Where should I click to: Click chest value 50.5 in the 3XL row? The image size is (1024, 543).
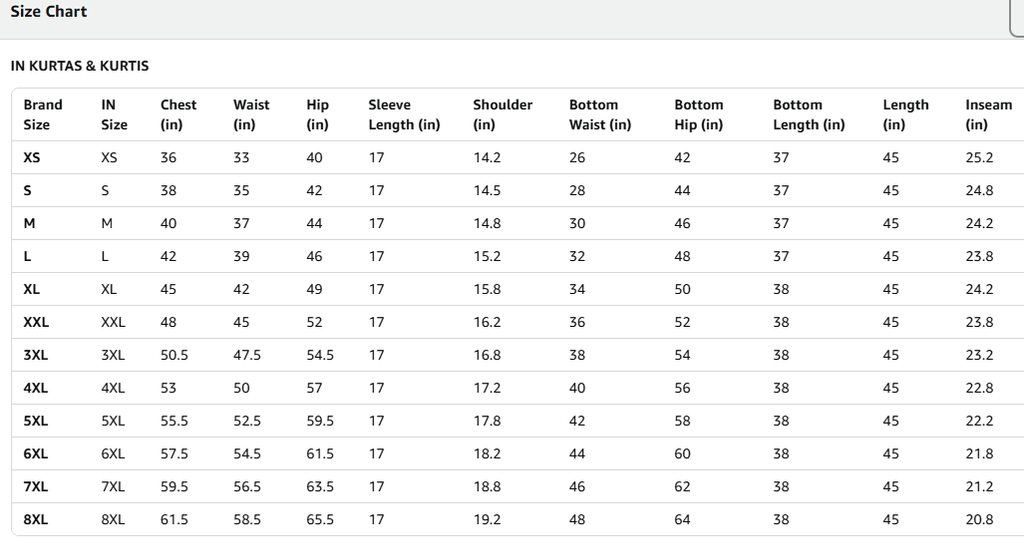[x=174, y=355]
